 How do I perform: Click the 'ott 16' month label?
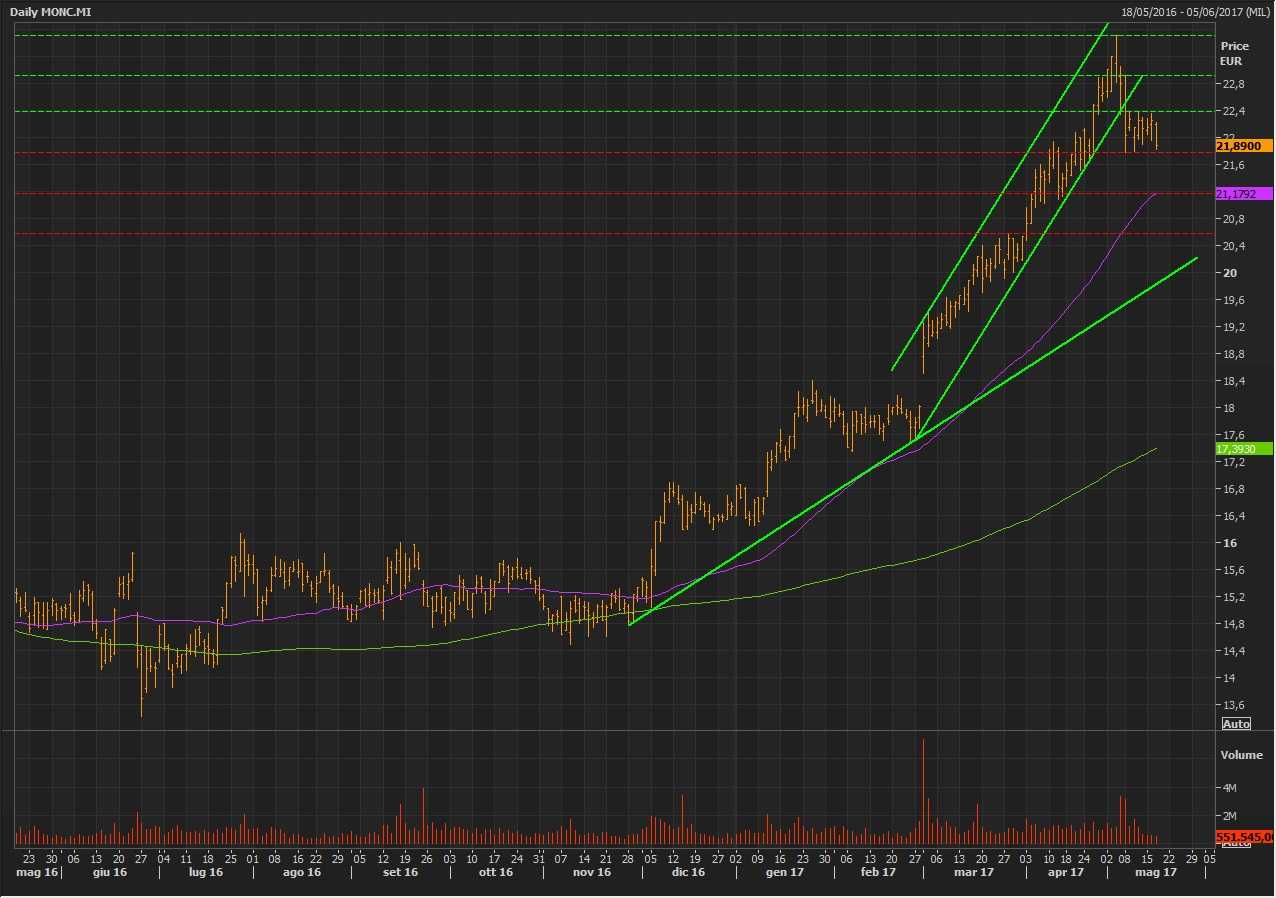pyautogui.click(x=495, y=873)
